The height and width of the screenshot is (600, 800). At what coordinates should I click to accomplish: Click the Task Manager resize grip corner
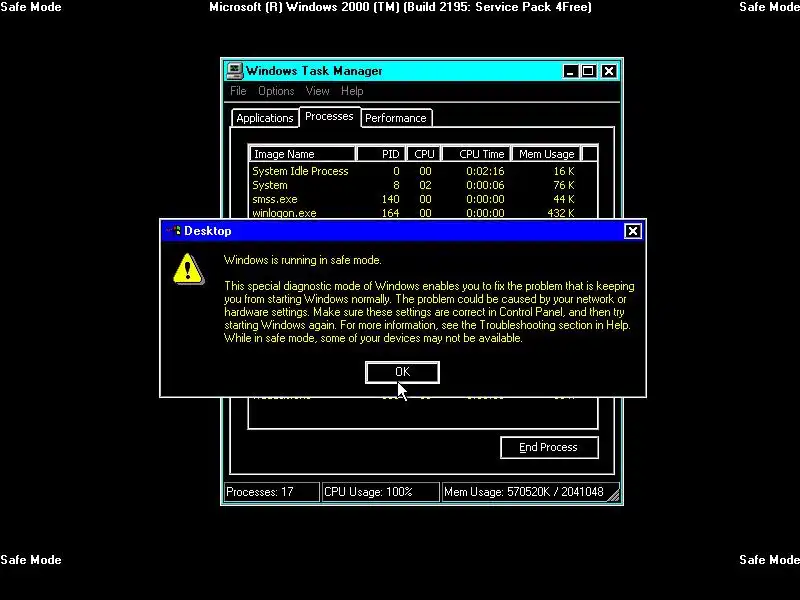click(x=614, y=494)
